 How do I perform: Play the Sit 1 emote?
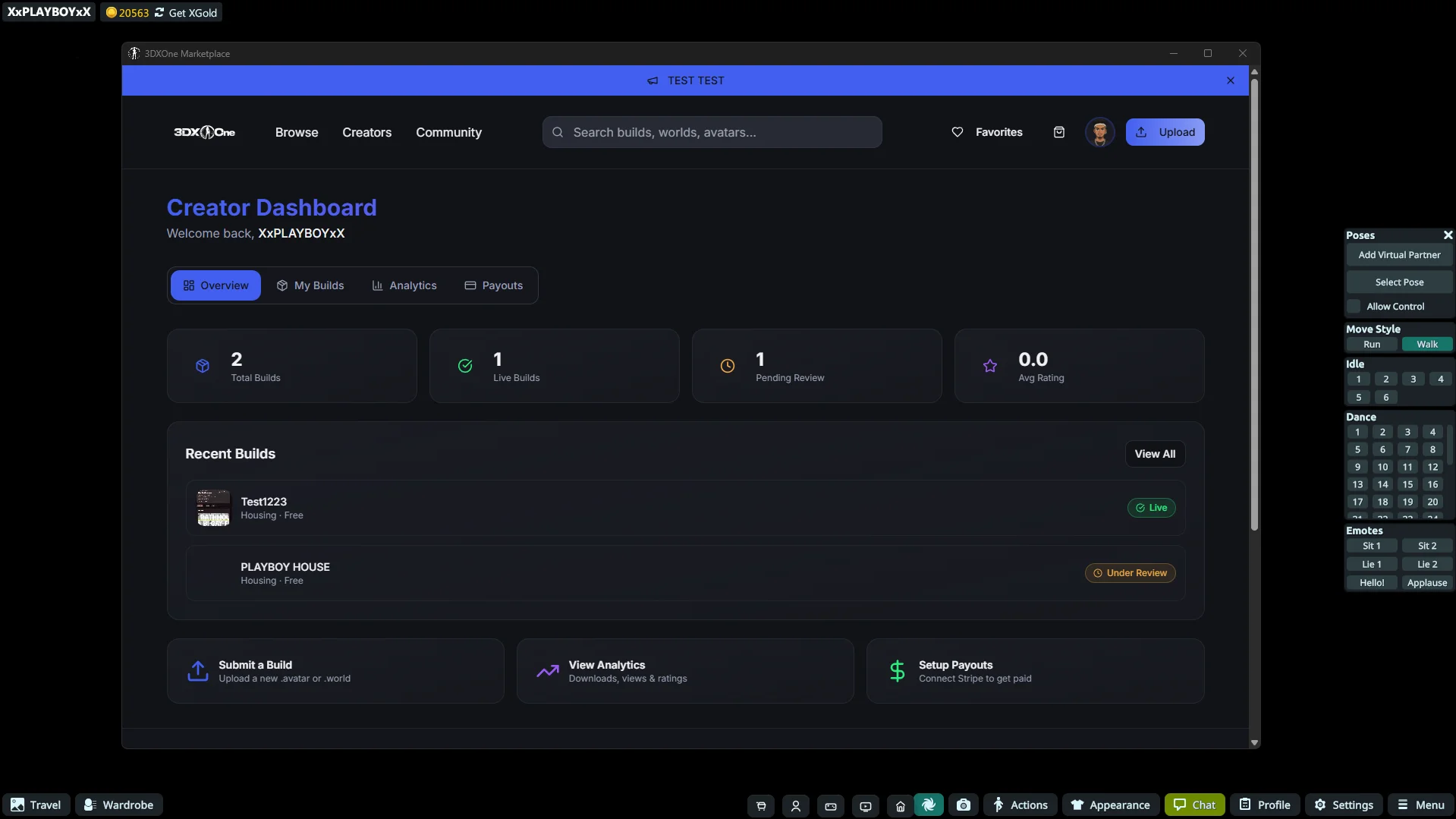pos(1372,546)
